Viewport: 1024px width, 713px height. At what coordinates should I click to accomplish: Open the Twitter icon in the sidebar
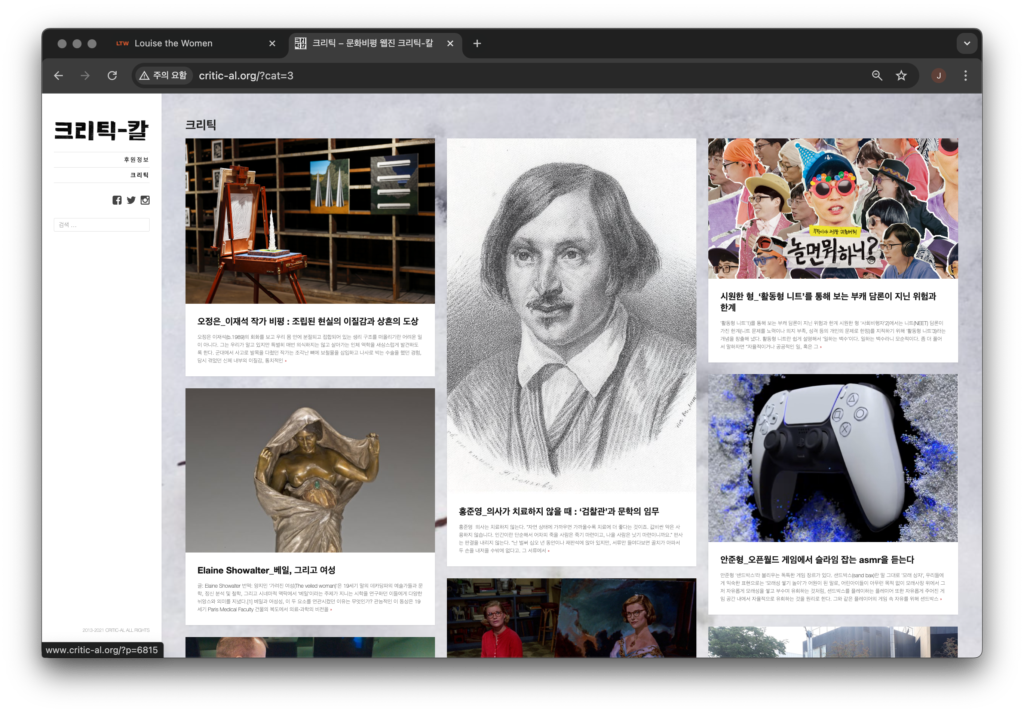click(131, 200)
